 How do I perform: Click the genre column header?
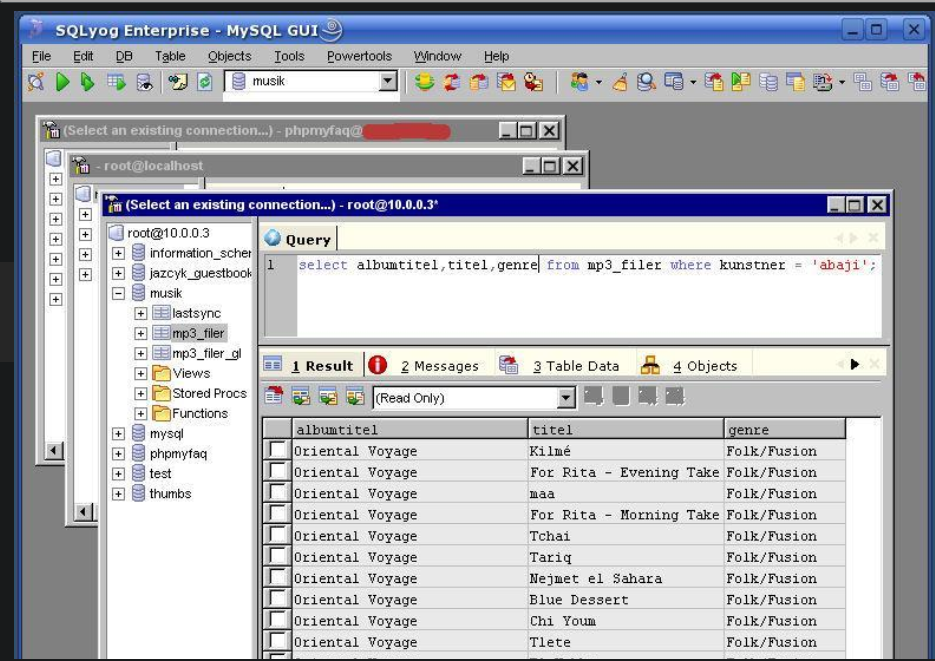pyautogui.click(x=785, y=429)
